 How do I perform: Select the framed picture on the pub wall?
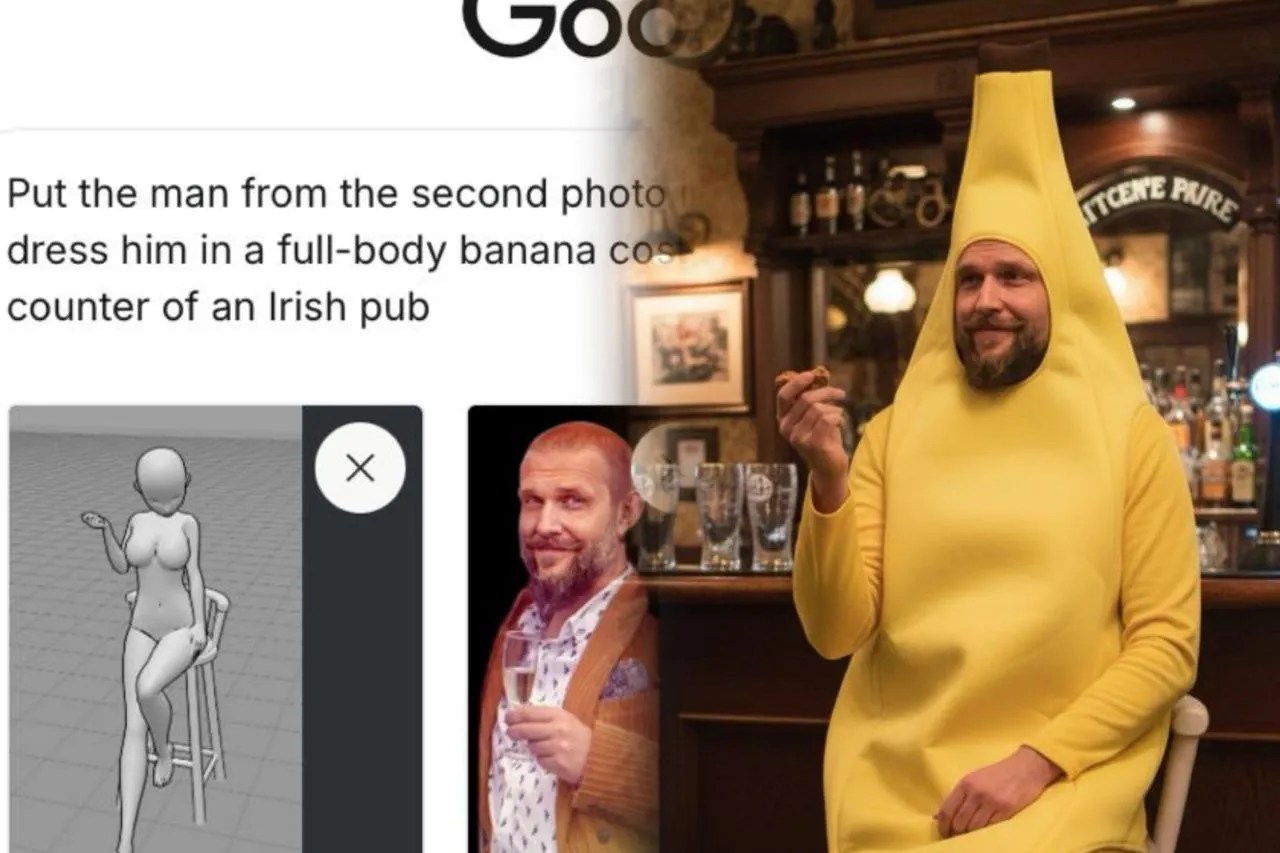pyautogui.click(x=689, y=345)
